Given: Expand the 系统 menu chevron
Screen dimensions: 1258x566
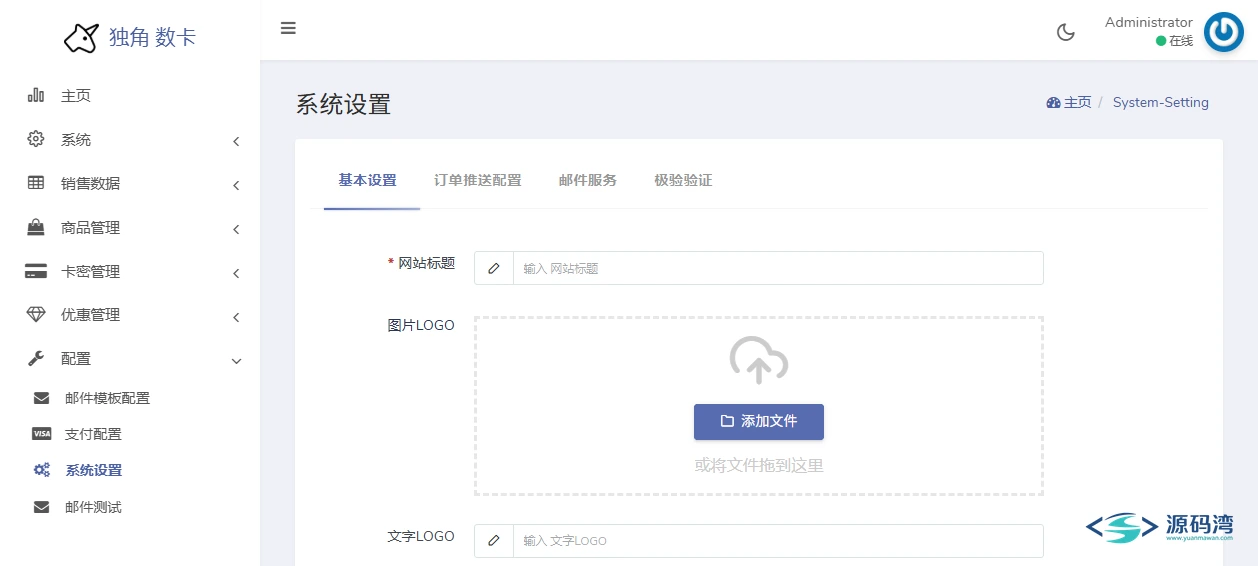Looking at the screenshot, I should tap(236, 141).
